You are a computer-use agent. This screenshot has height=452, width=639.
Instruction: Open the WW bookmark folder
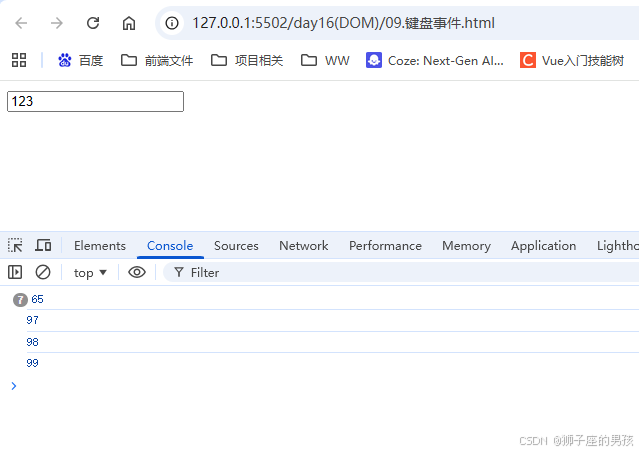(x=325, y=61)
